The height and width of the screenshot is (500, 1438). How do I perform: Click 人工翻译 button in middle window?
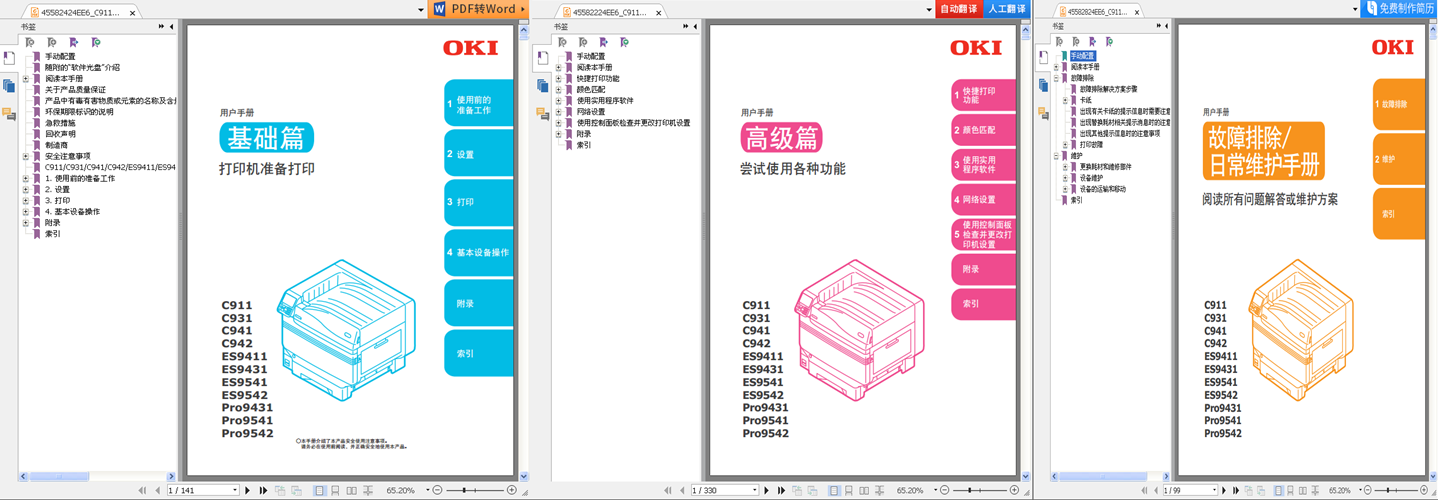tap(1006, 9)
